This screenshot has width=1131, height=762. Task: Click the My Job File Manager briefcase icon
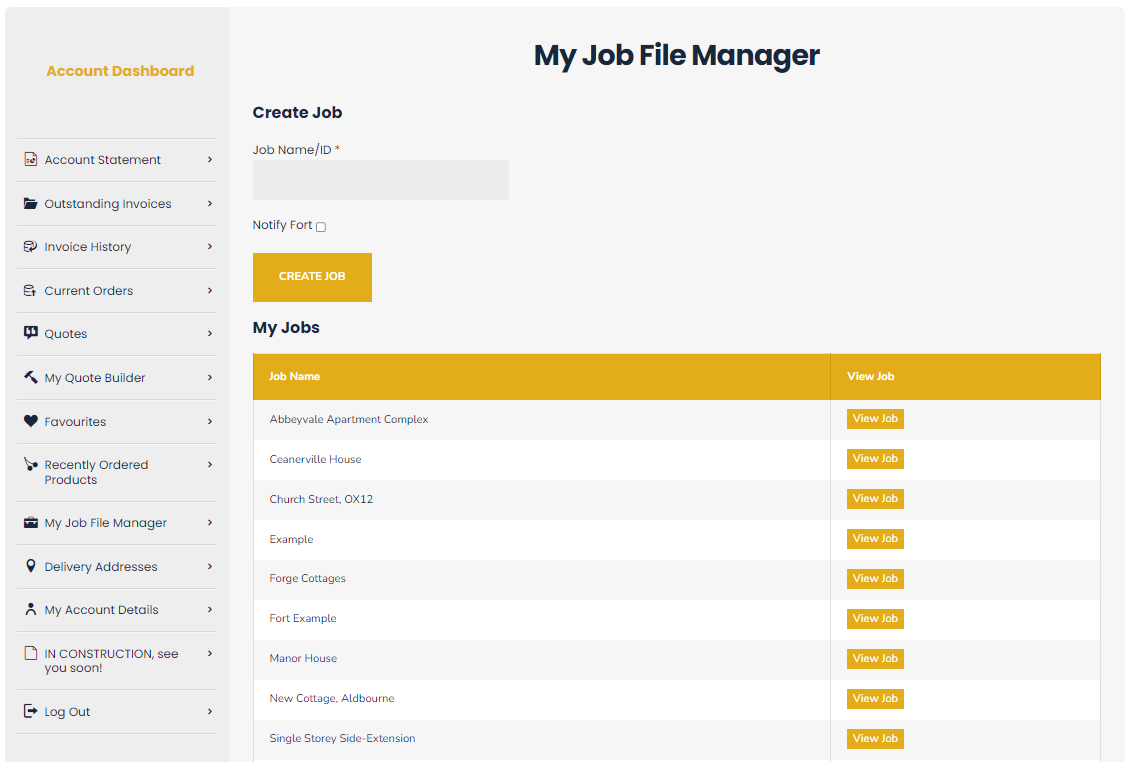30,523
